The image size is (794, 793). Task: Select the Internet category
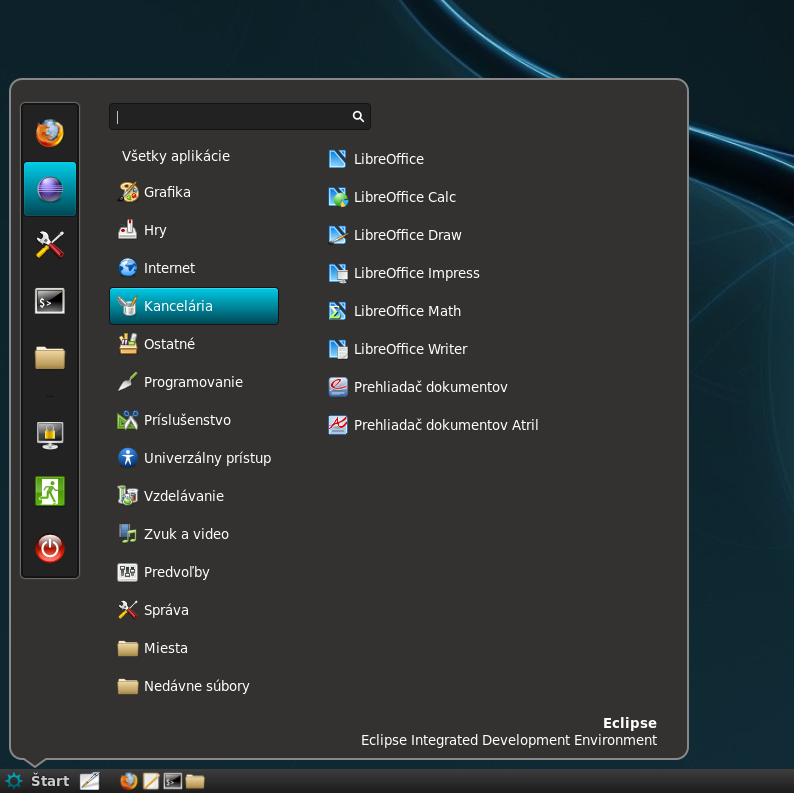[194, 268]
